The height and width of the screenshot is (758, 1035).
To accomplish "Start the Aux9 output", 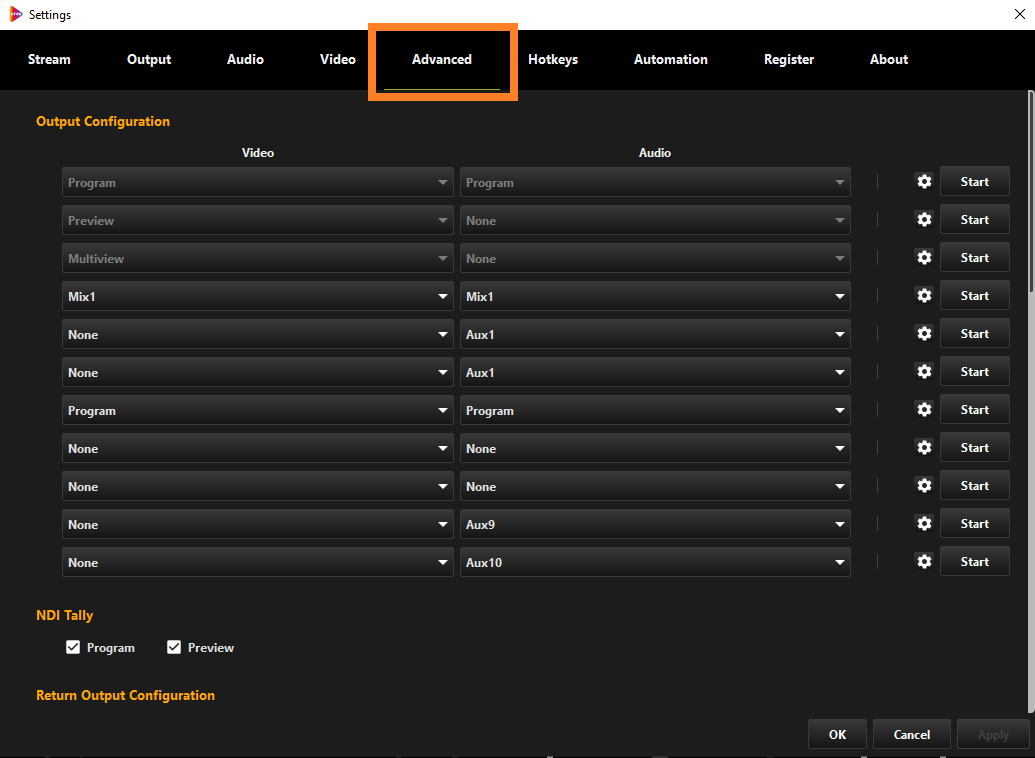I will tap(974, 524).
